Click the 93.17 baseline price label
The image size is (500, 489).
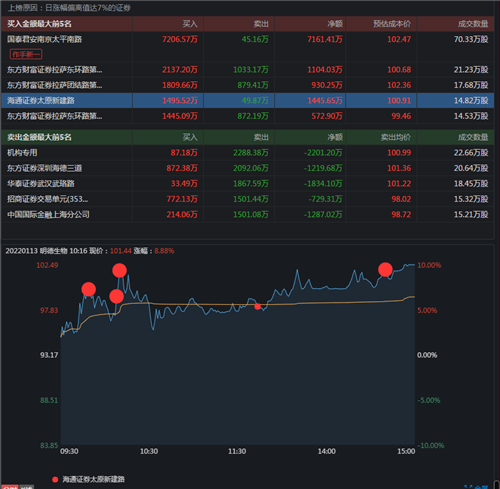coord(49,355)
